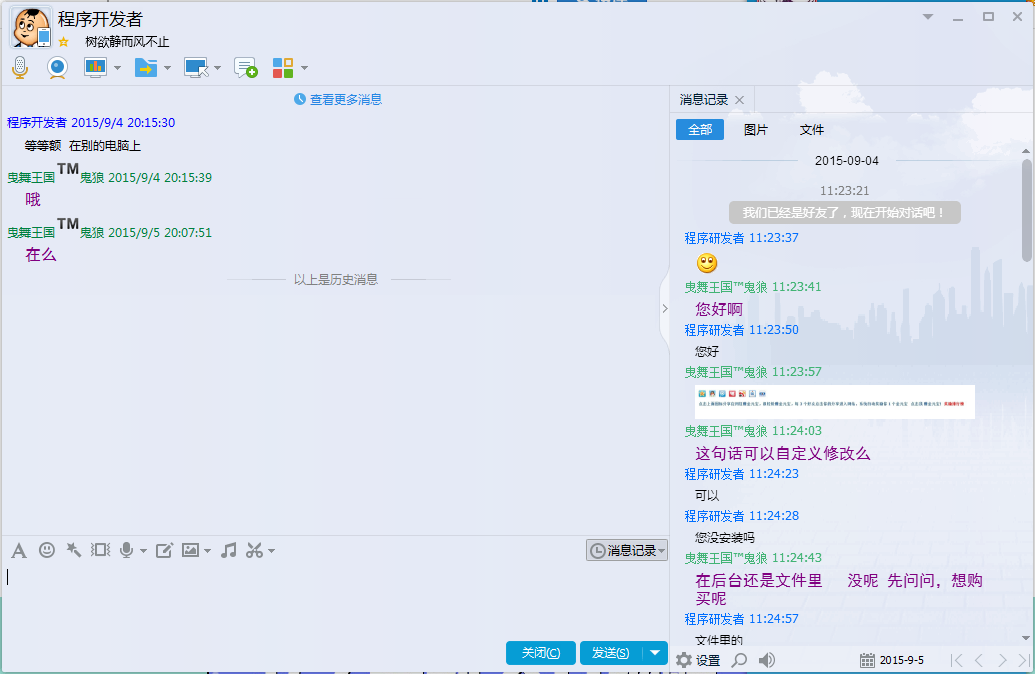Open the handwriting input pad icon
This screenshot has width=1035, height=674.
(164, 550)
